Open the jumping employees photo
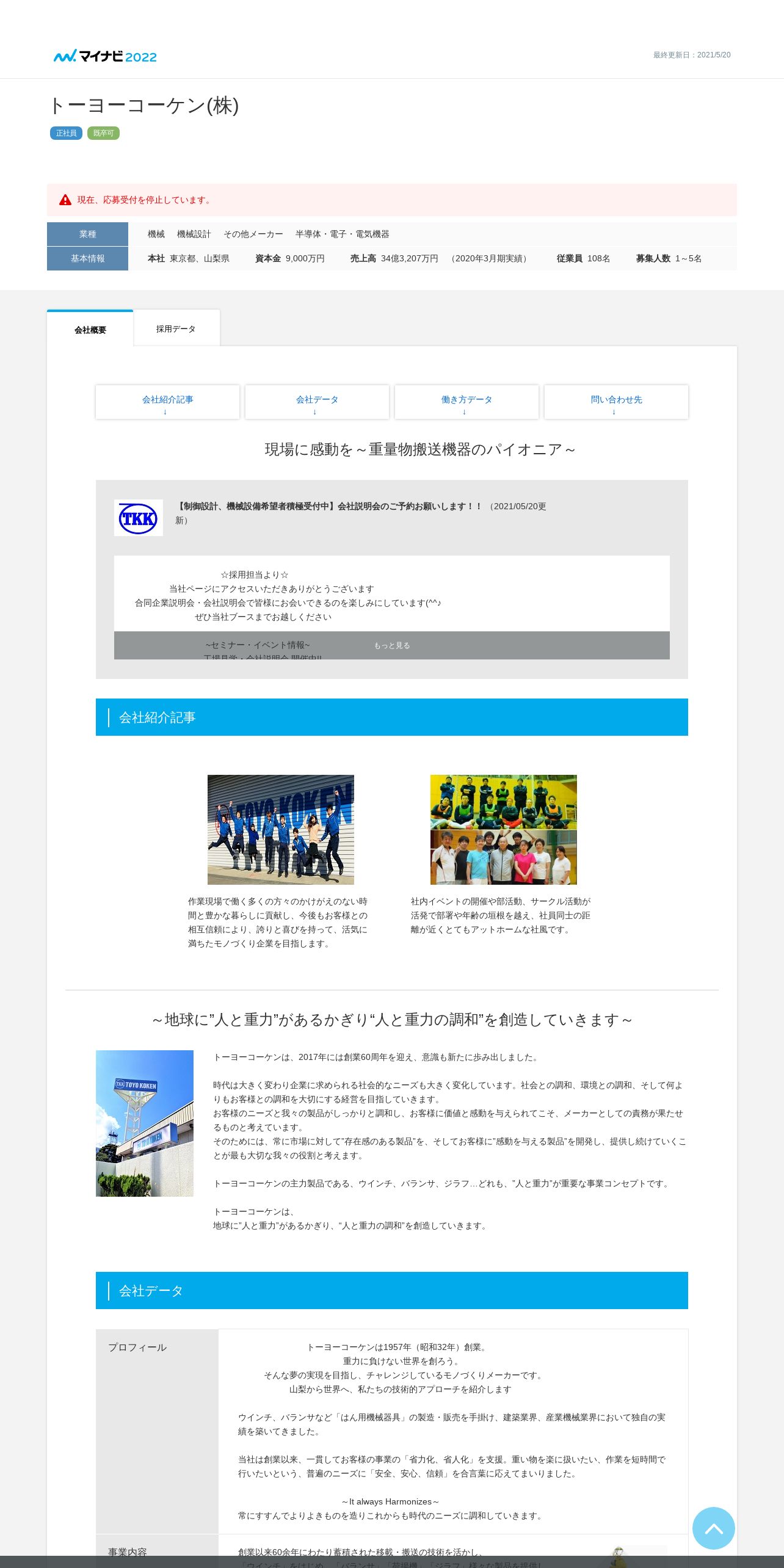Viewport: 784px width, 1568px height. pyautogui.click(x=281, y=830)
